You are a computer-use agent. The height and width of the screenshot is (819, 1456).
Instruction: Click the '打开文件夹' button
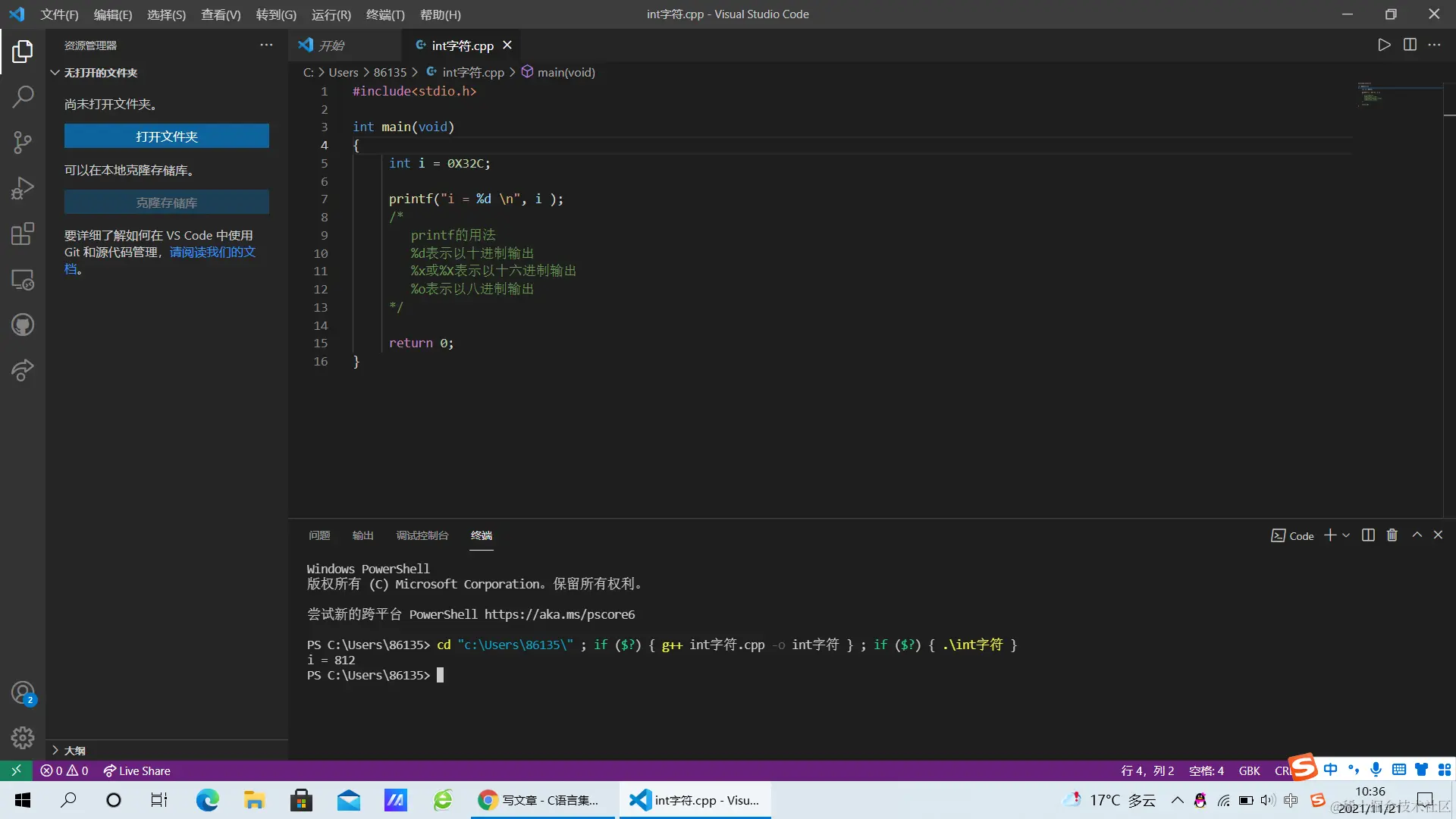point(166,136)
